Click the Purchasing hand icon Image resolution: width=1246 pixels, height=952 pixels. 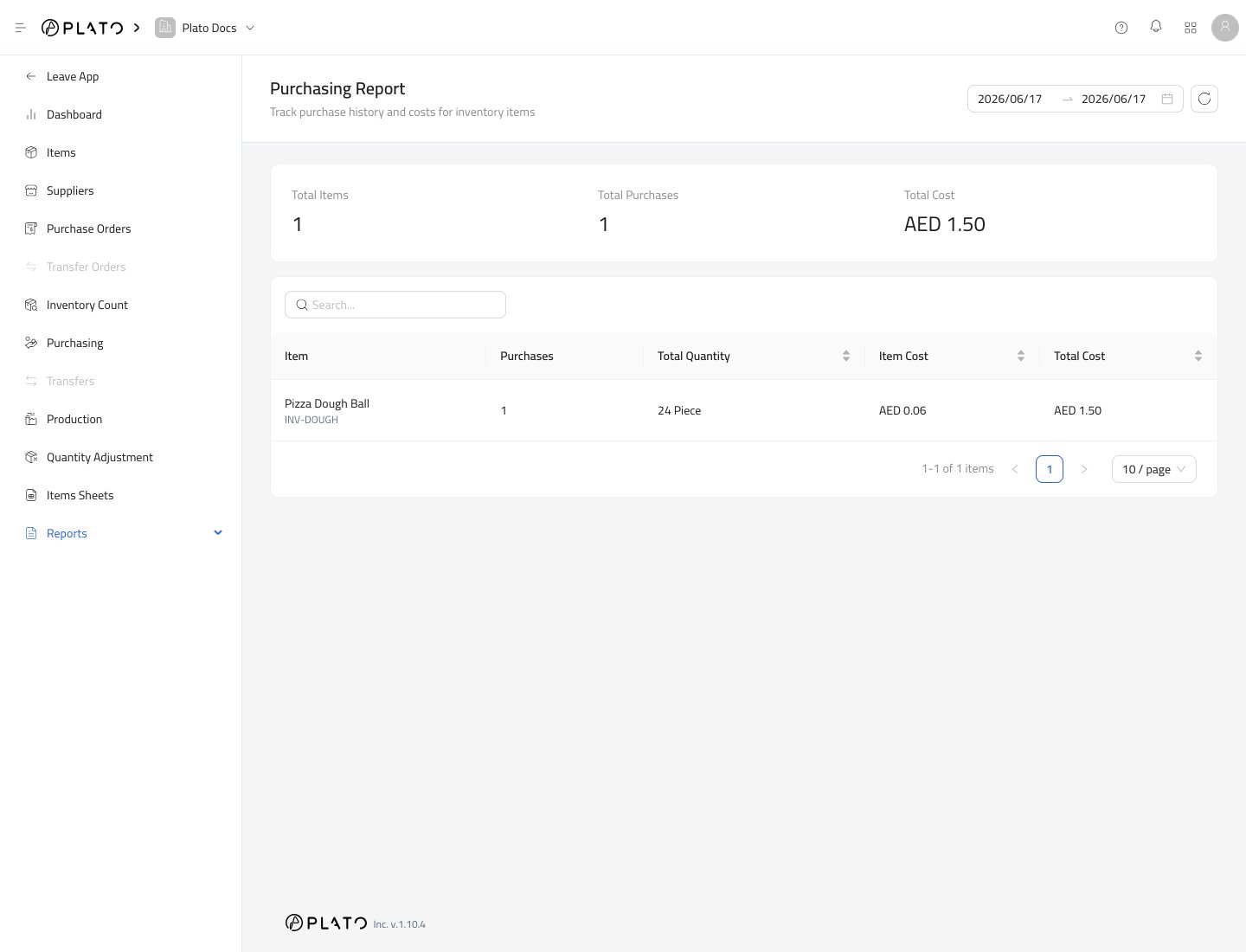31,343
